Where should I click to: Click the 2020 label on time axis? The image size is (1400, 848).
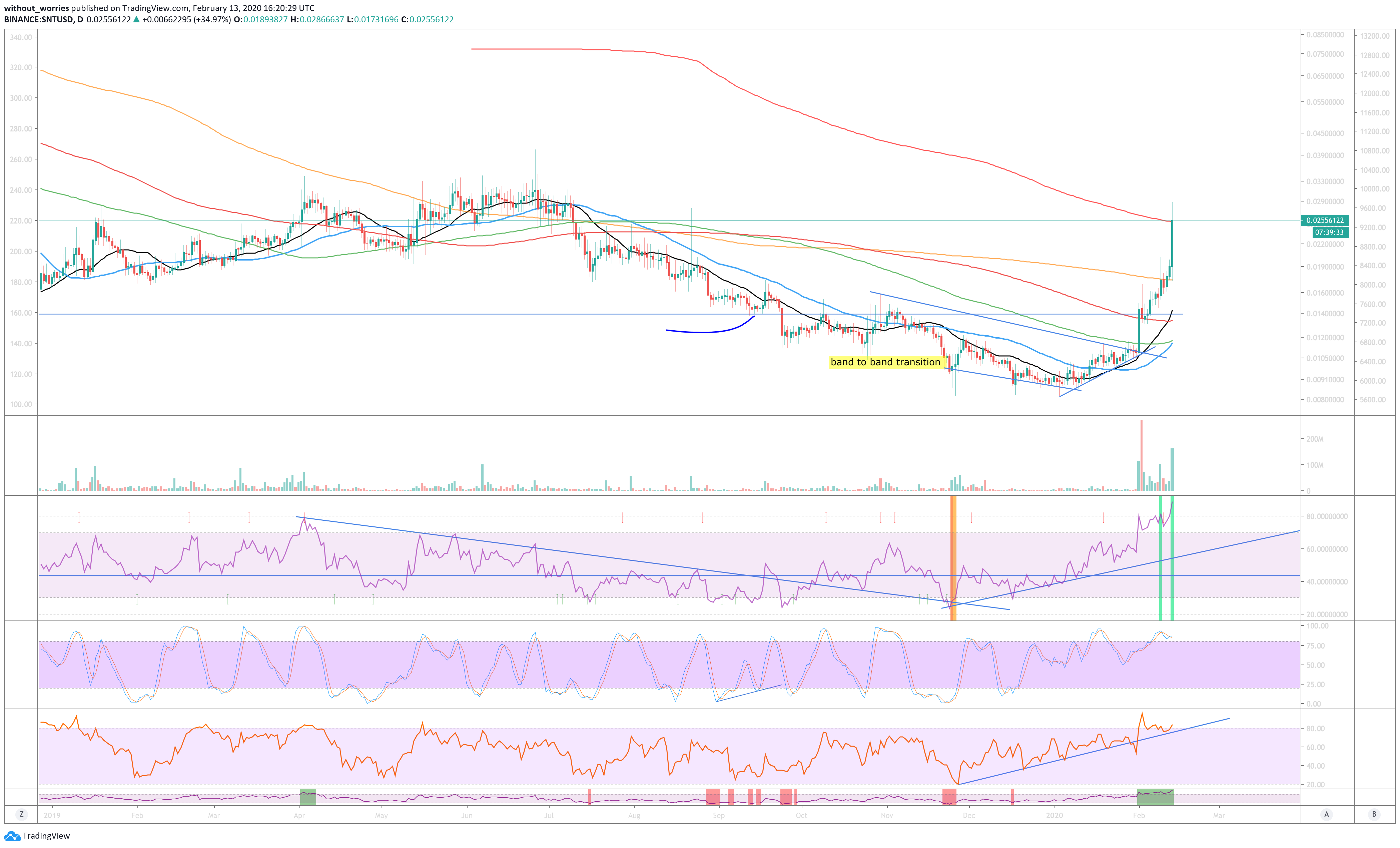1055,816
